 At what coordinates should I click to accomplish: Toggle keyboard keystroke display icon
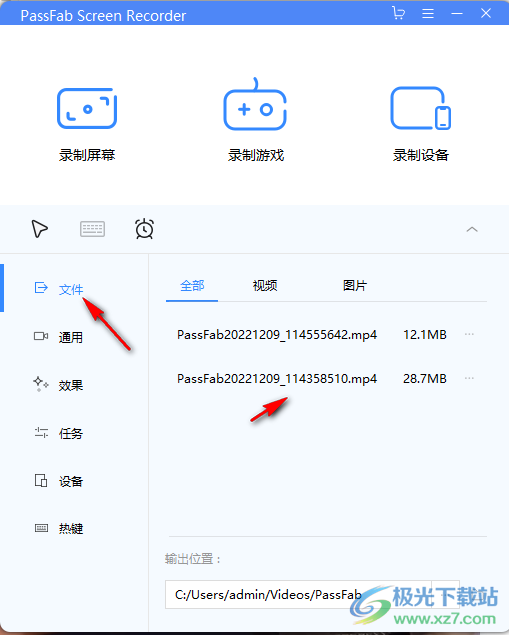(92, 229)
